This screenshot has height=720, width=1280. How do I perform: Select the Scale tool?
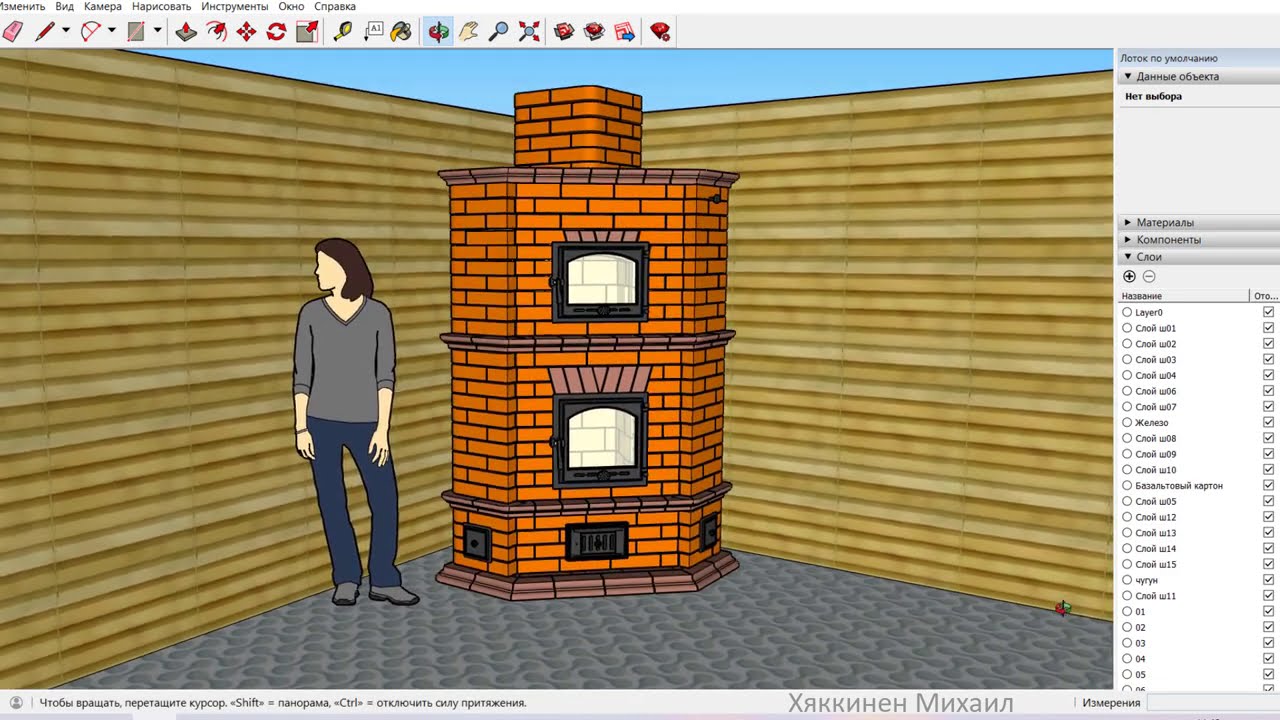pos(306,32)
